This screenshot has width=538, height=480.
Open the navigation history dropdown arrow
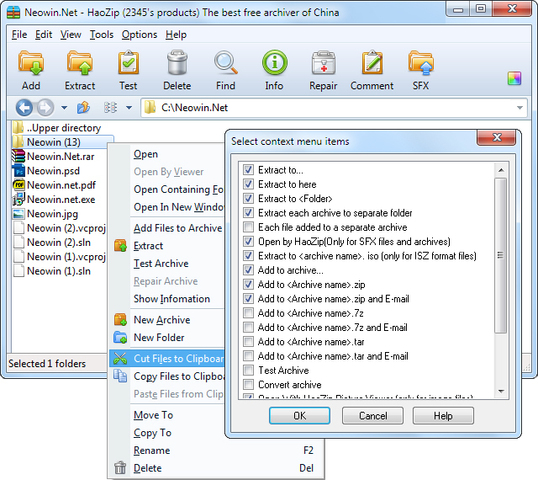[64, 108]
